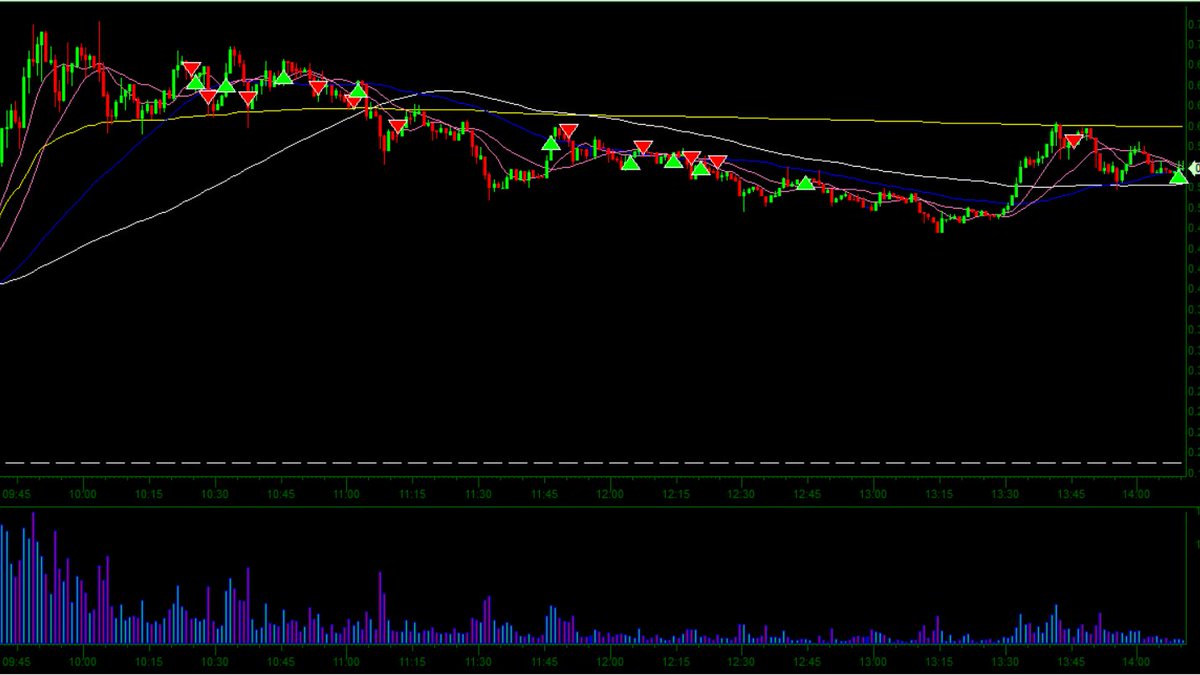
Task: Click the red sell triangle near 11:11
Action: [x=398, y=126]
